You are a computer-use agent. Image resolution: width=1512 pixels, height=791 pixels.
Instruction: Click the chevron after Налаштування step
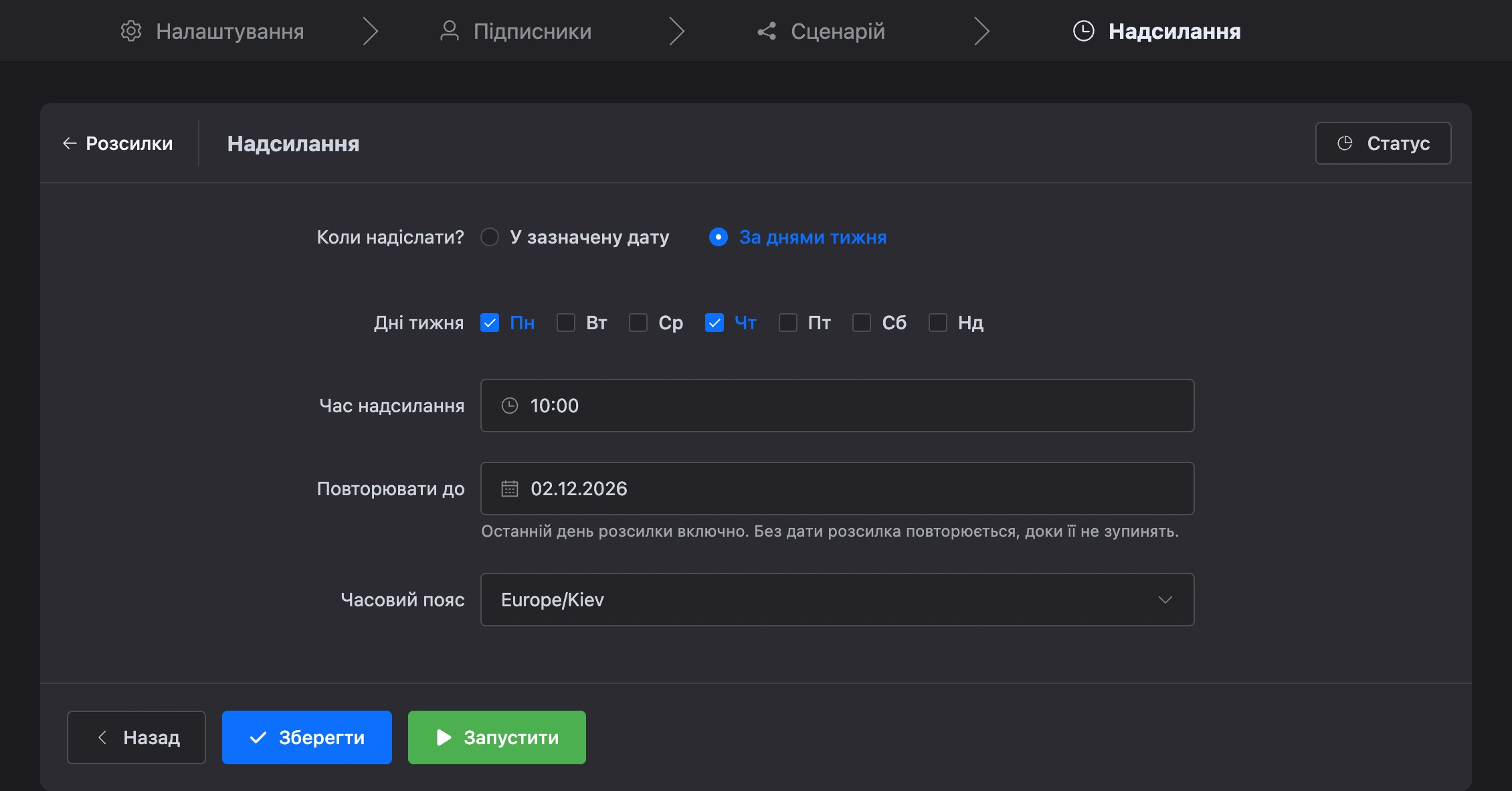pos(371,31)
